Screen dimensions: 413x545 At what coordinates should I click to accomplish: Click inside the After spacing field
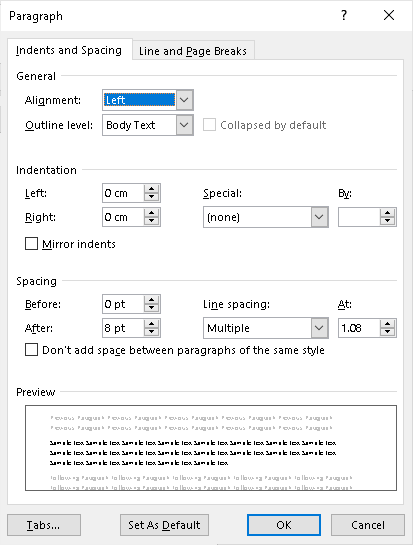tap(123, 328)
